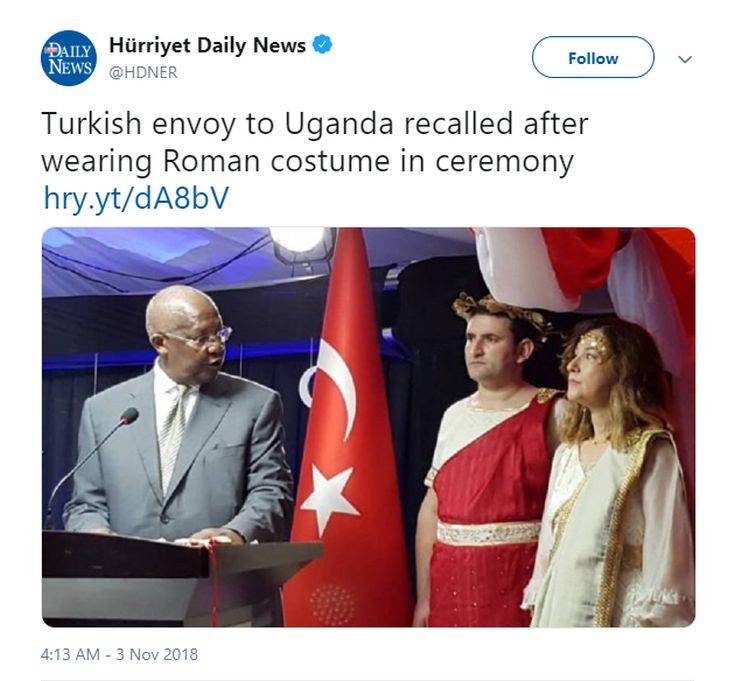Click the tweet headline text about Turkish envoy
Screen dimensions: 735x681
pos(315,142)
